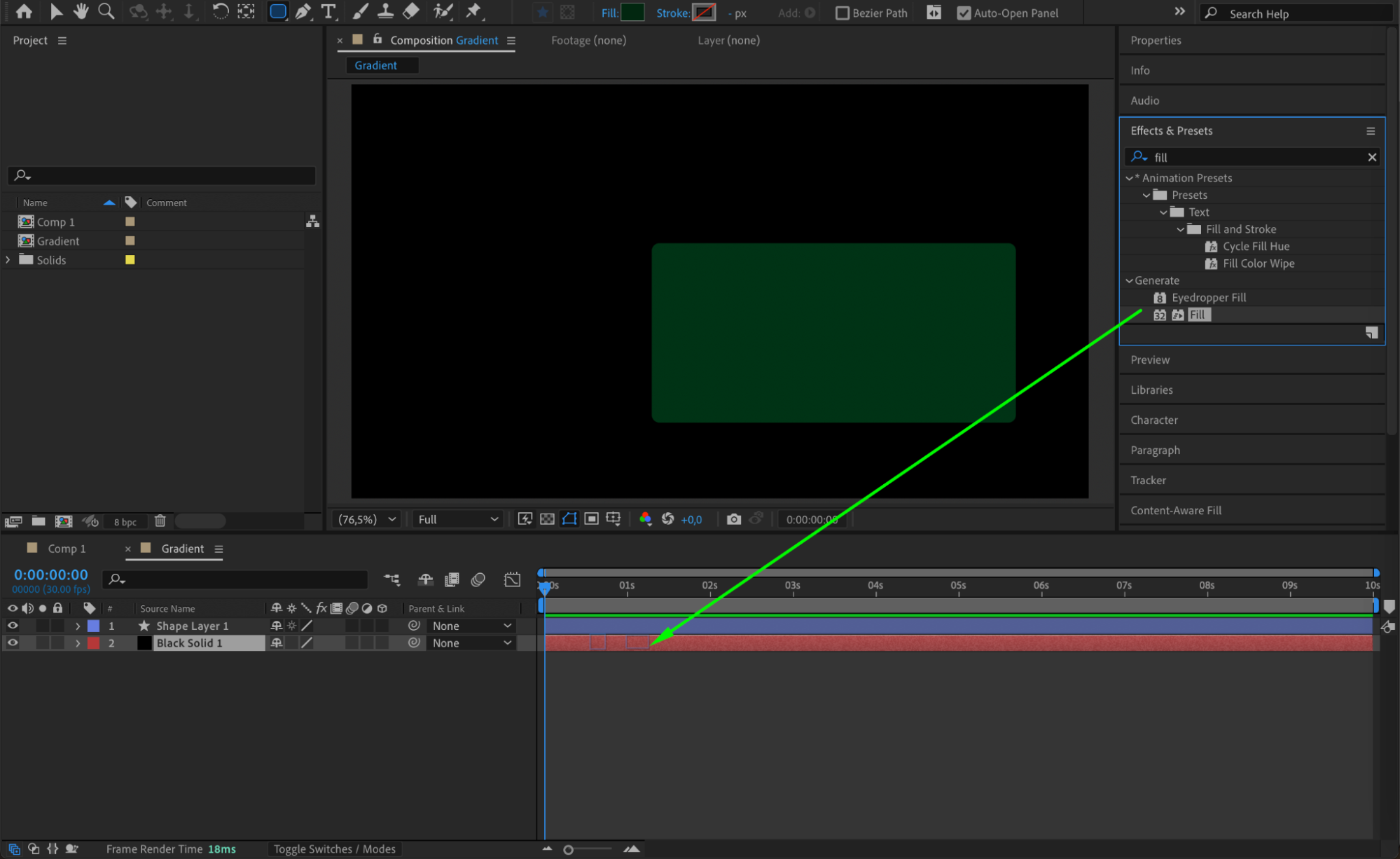
Task: Select the Type tool
Action: (328, 11)
